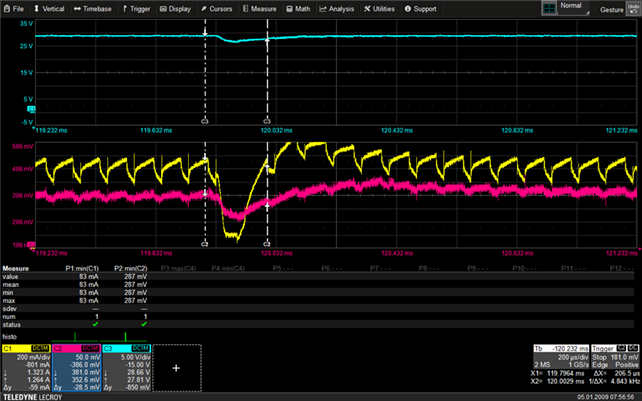
Task: Select the empty P12 measurement slot
Action: 622,269
